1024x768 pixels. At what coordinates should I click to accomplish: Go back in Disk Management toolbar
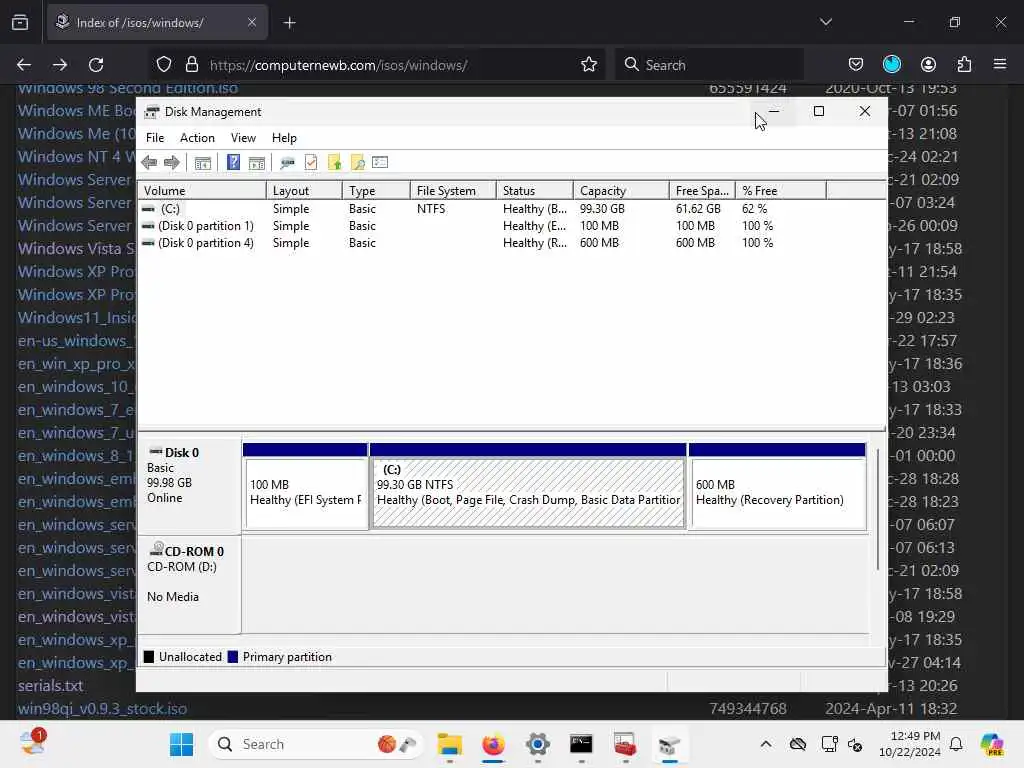tap(149, 163)
